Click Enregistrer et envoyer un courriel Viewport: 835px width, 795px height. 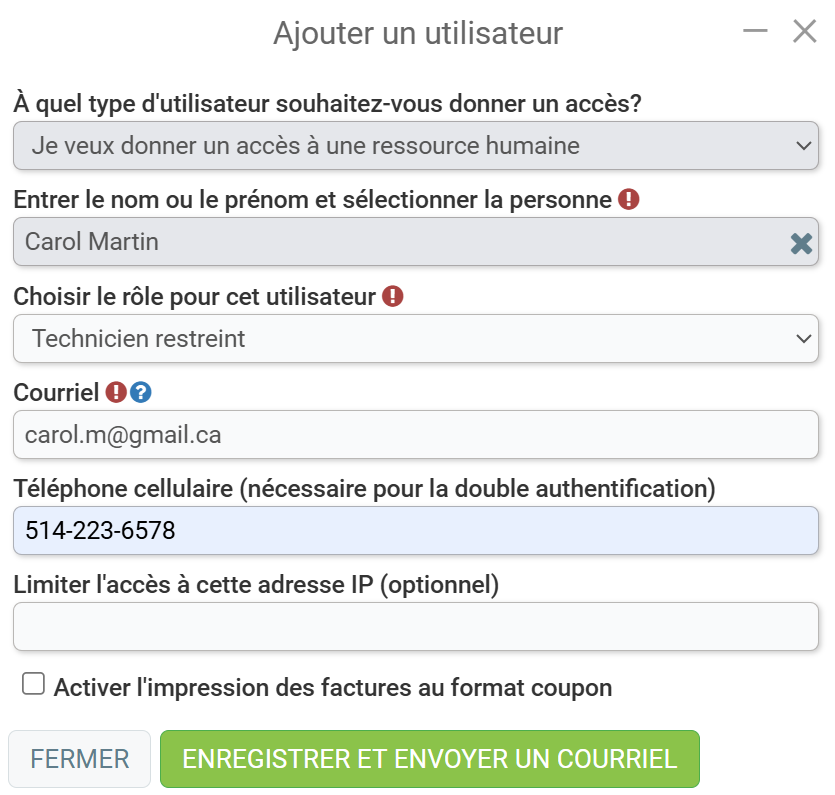(430, 759)
